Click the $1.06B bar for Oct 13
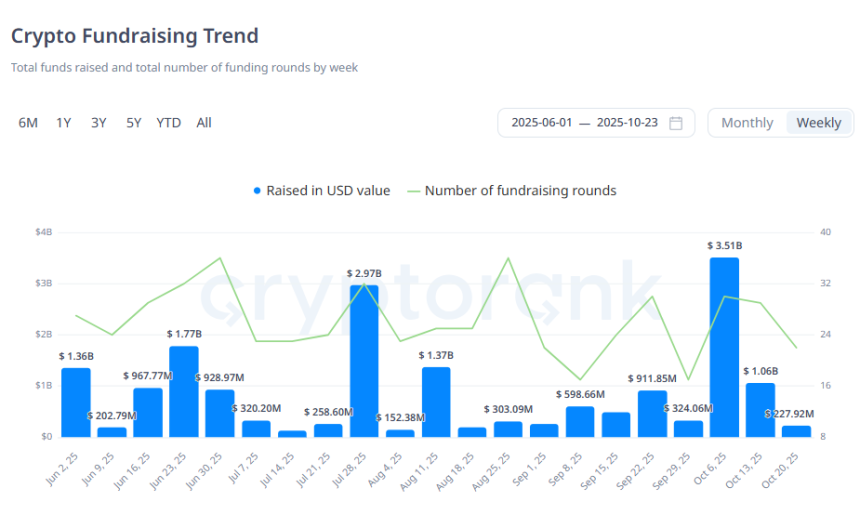Image resolution: width=860 pixels, height=528 pixels. (760, 410)
